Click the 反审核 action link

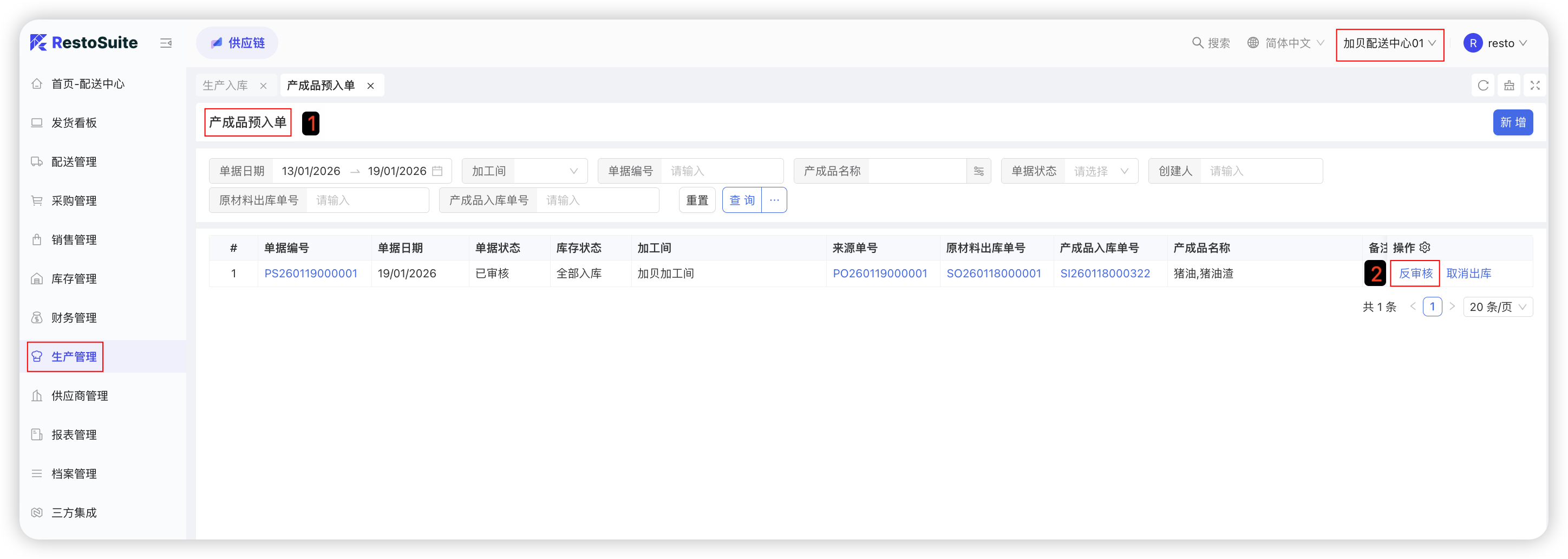click(x=1415, y=274)
